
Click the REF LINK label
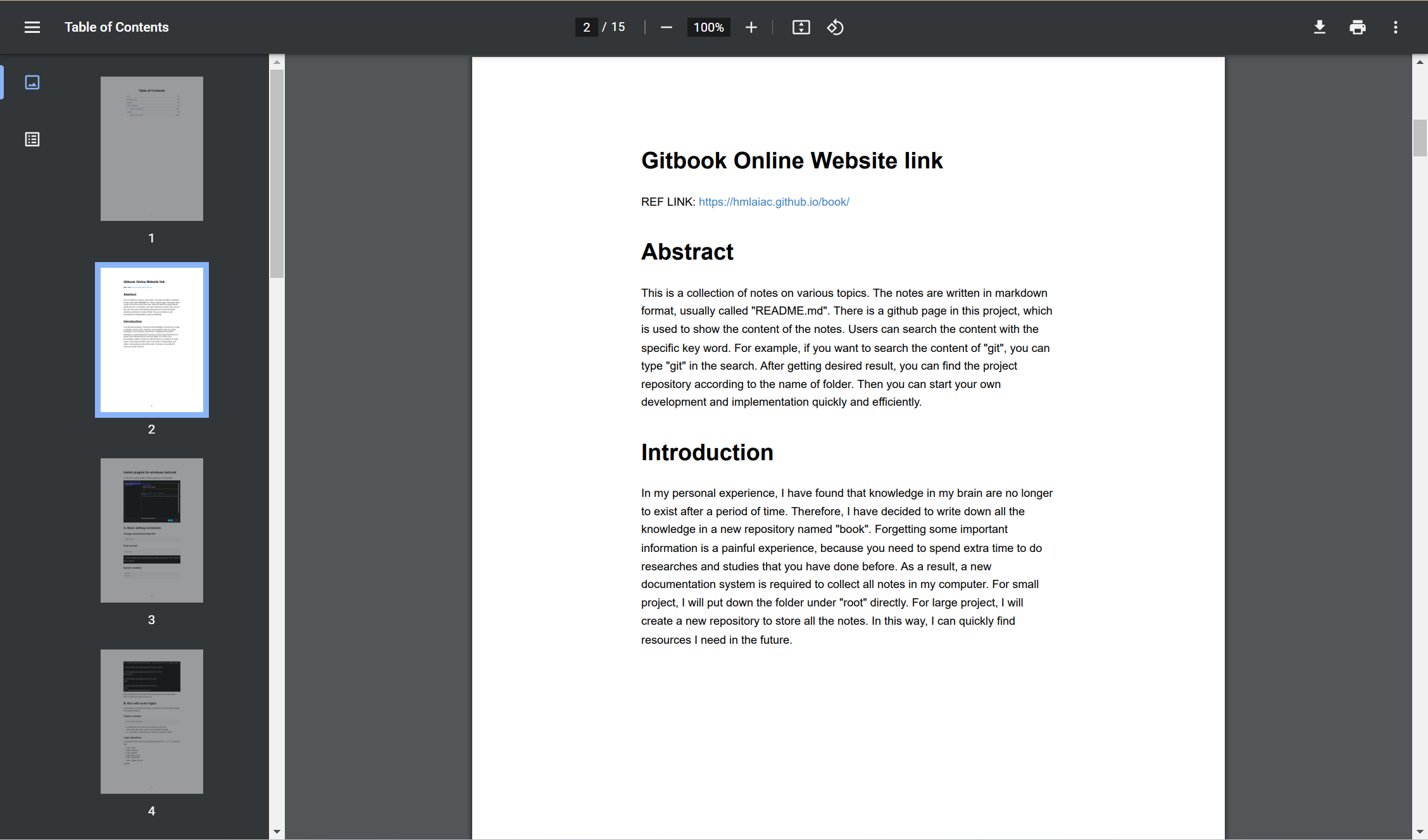point(668,202)
